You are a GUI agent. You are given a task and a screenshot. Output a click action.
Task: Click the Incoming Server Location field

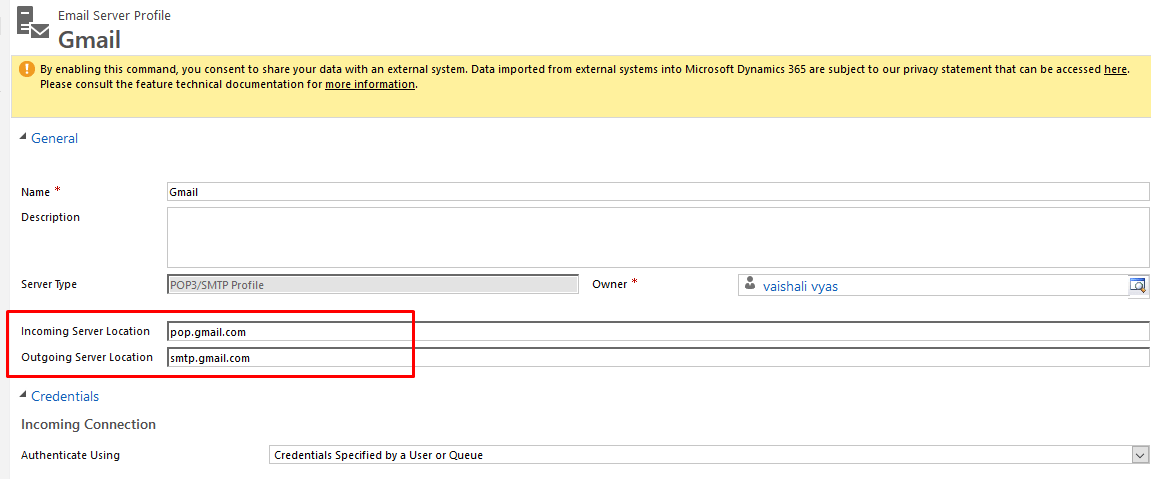658,331
